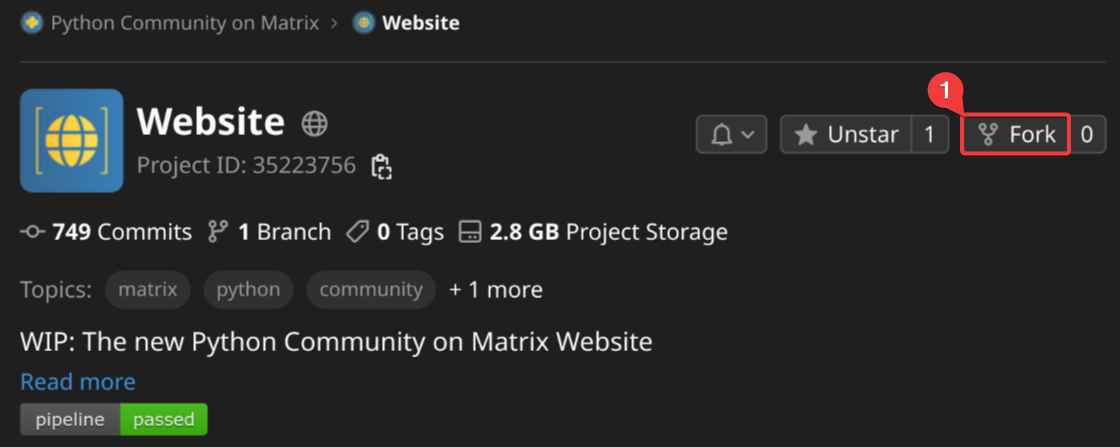The height and width of the screenshot is (447, 1120).
Task: Open the 749 Commits history
Action: 106,233
